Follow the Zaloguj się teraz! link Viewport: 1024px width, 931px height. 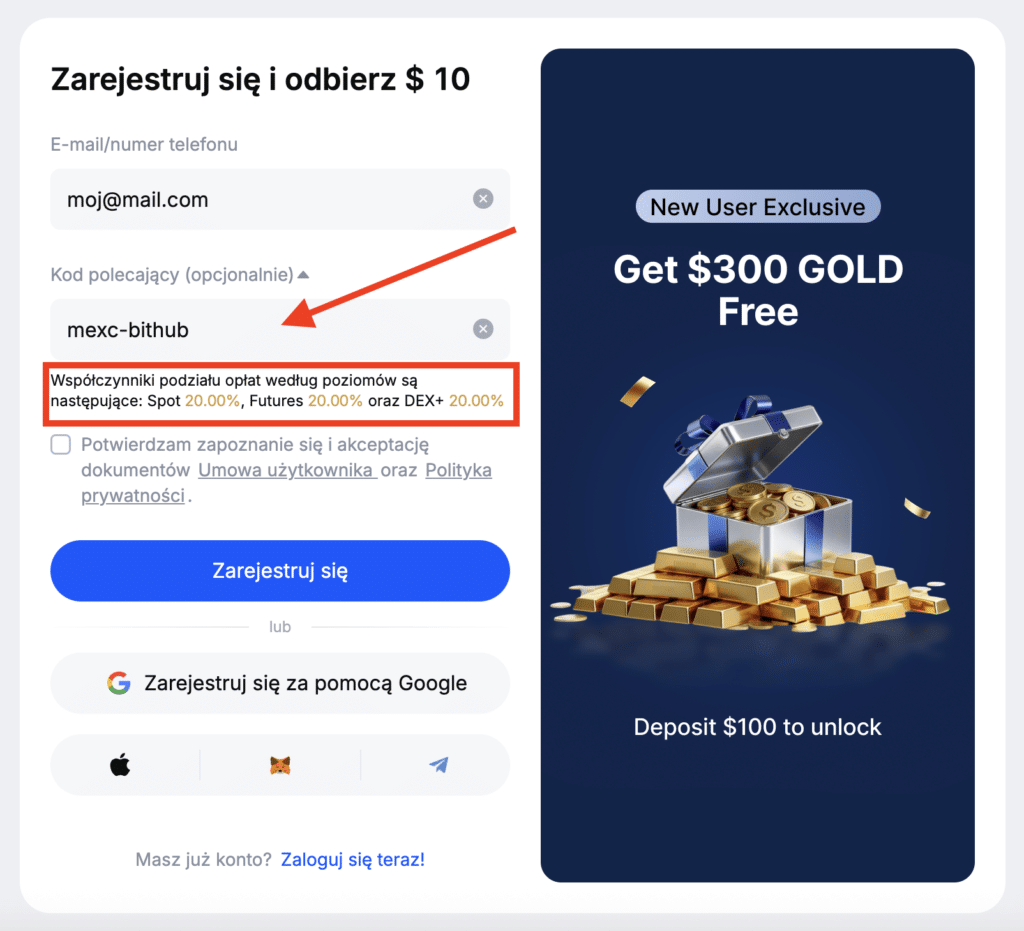coord(353,859)
